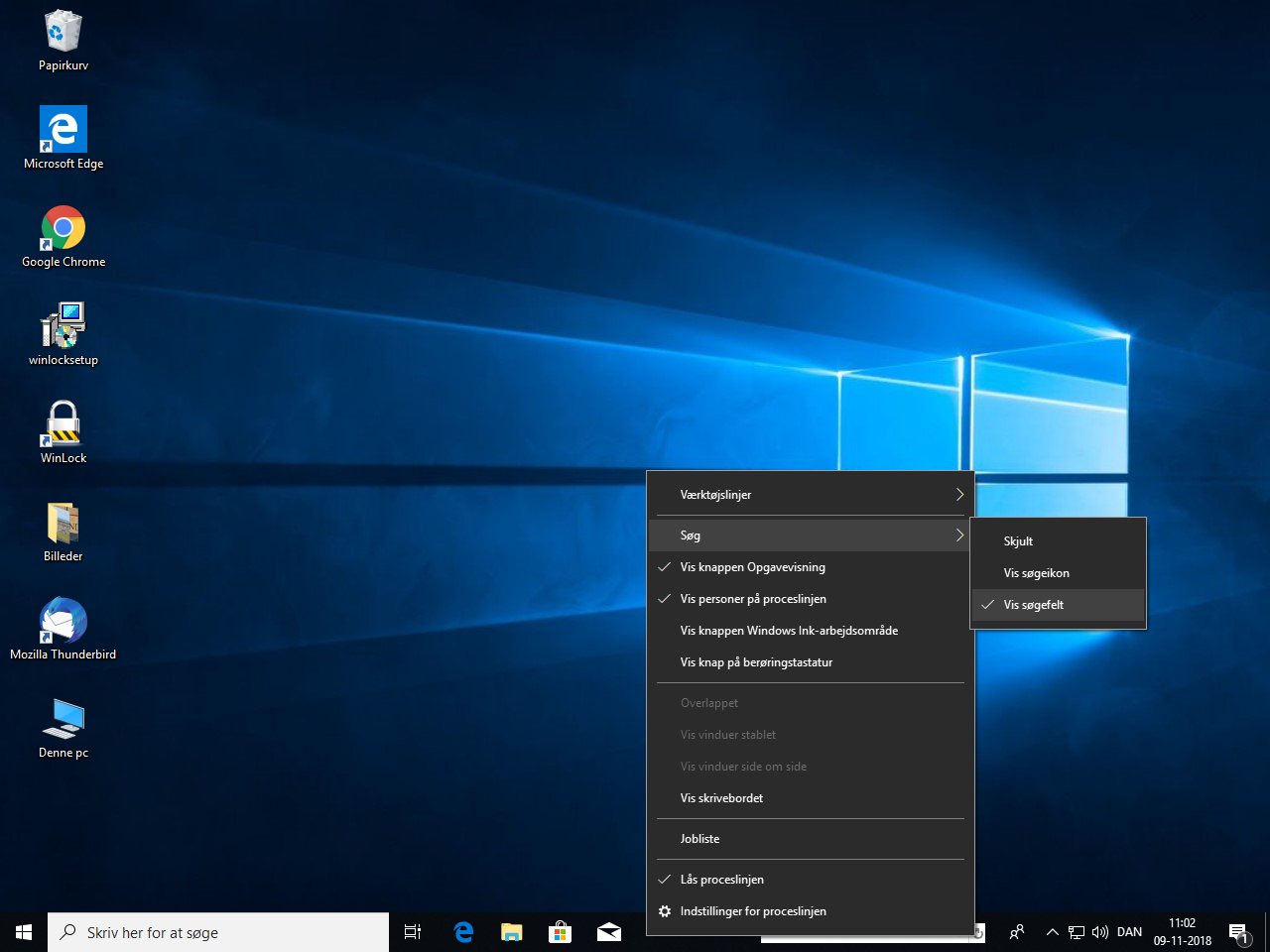
Task: Open the Microsoft Store taskbar icon
Action: point(560,932)
